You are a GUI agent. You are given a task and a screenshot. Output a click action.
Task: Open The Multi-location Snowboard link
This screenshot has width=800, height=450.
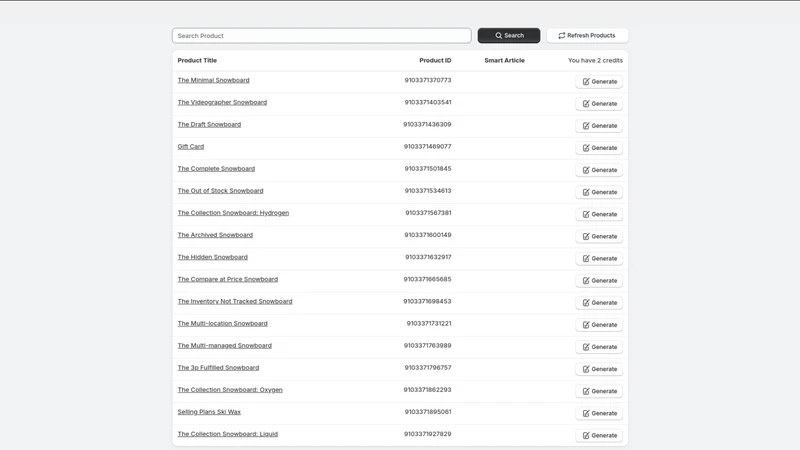tap(222, 323)
